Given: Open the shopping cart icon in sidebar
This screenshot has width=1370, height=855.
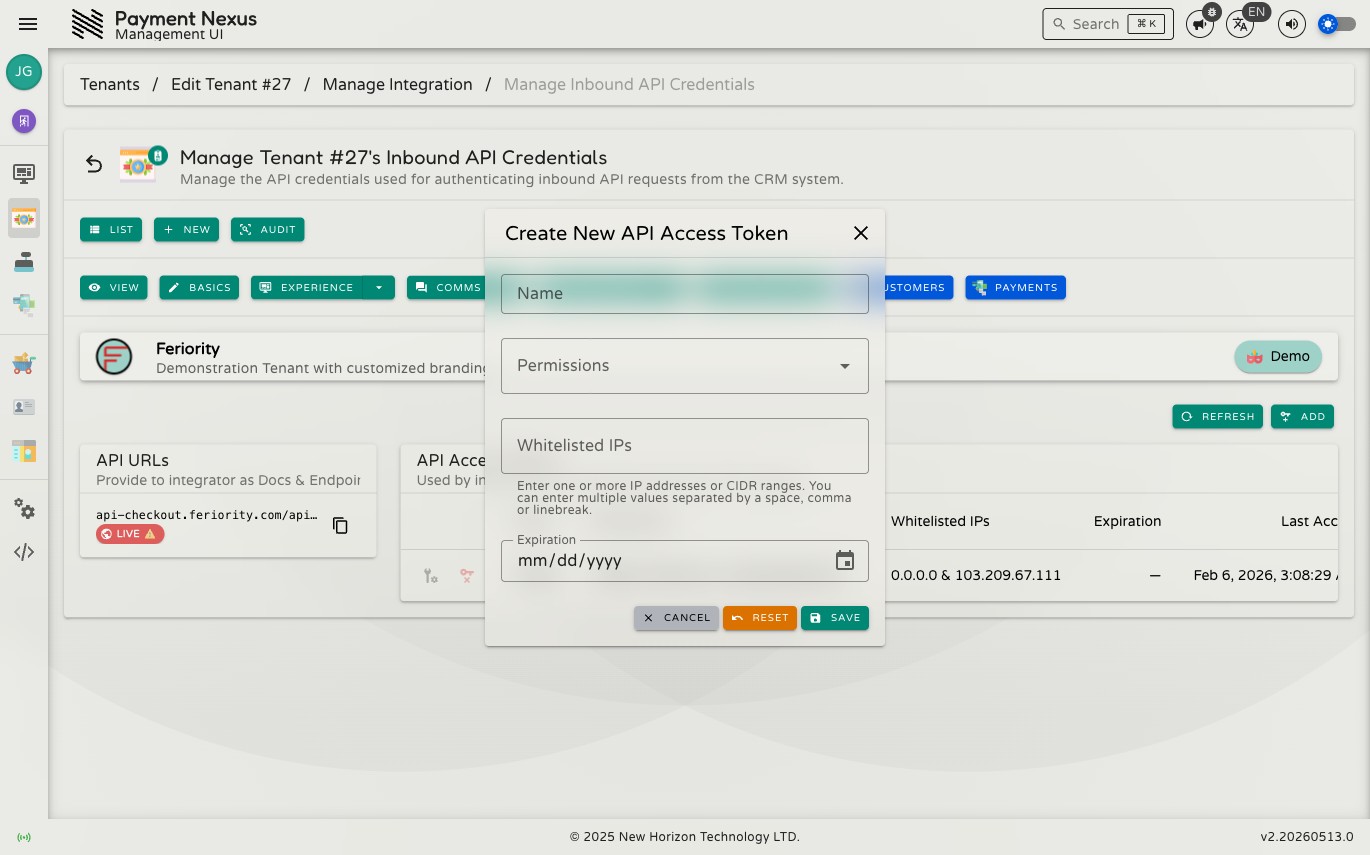Looking at the screenshot, I should point(24,363).
